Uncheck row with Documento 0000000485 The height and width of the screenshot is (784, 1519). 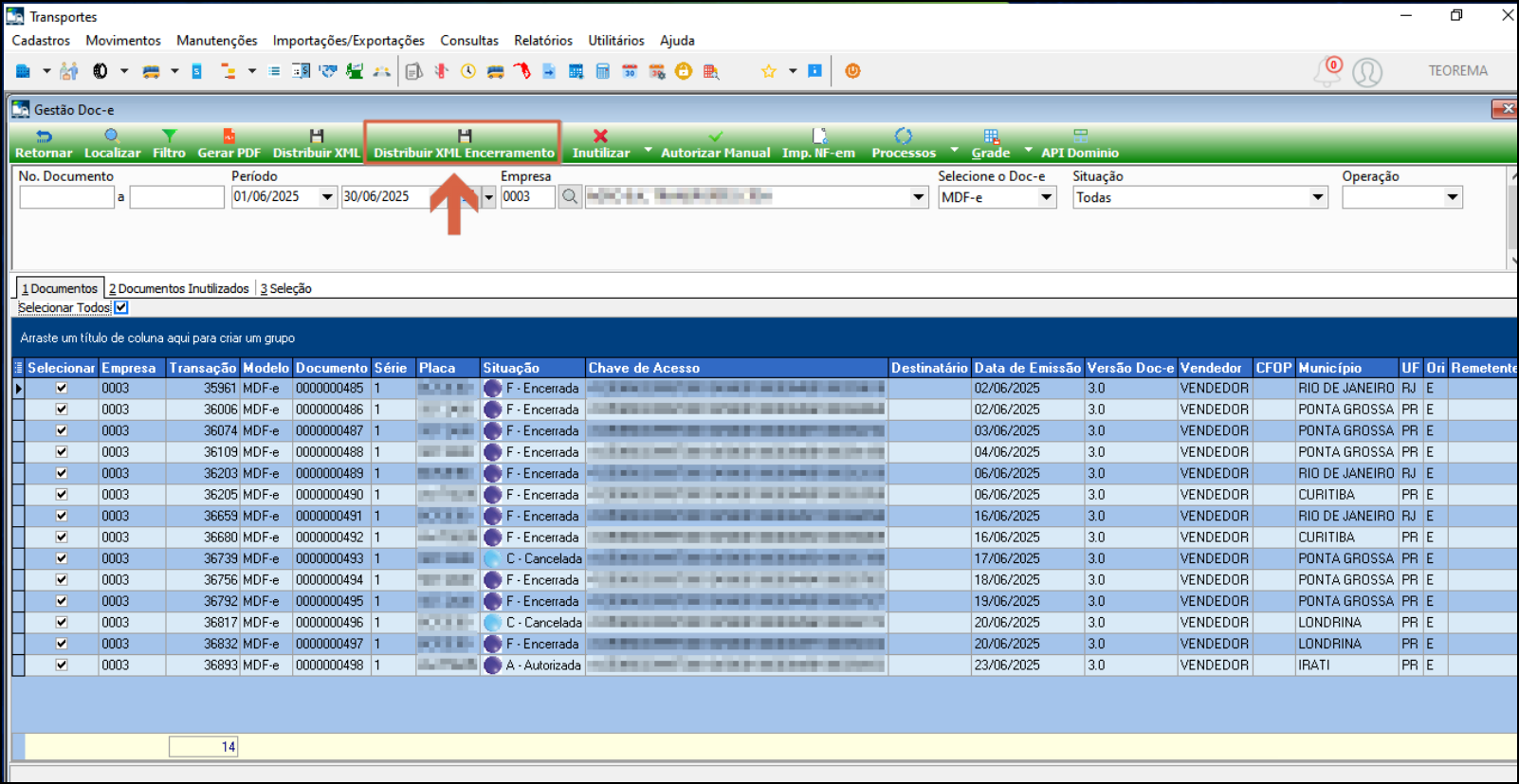click(x=62, y=388)
